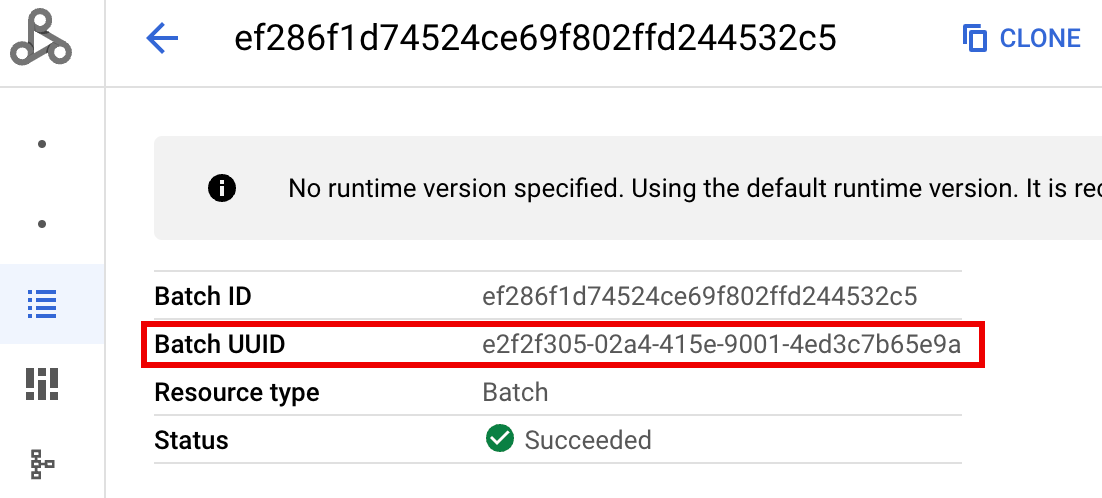1102x498 pixels.
Task: Click the Resource type label
Action: coord(236,392)
